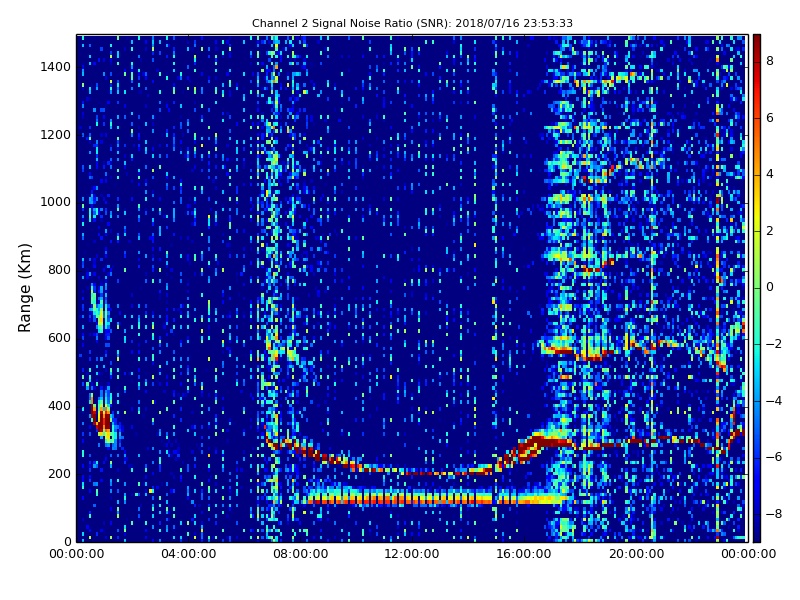This screenshot has width=800, height=600.
Task: Click the plot title with the 2018/07/16 timestamp
Action: tap(412, 23)
